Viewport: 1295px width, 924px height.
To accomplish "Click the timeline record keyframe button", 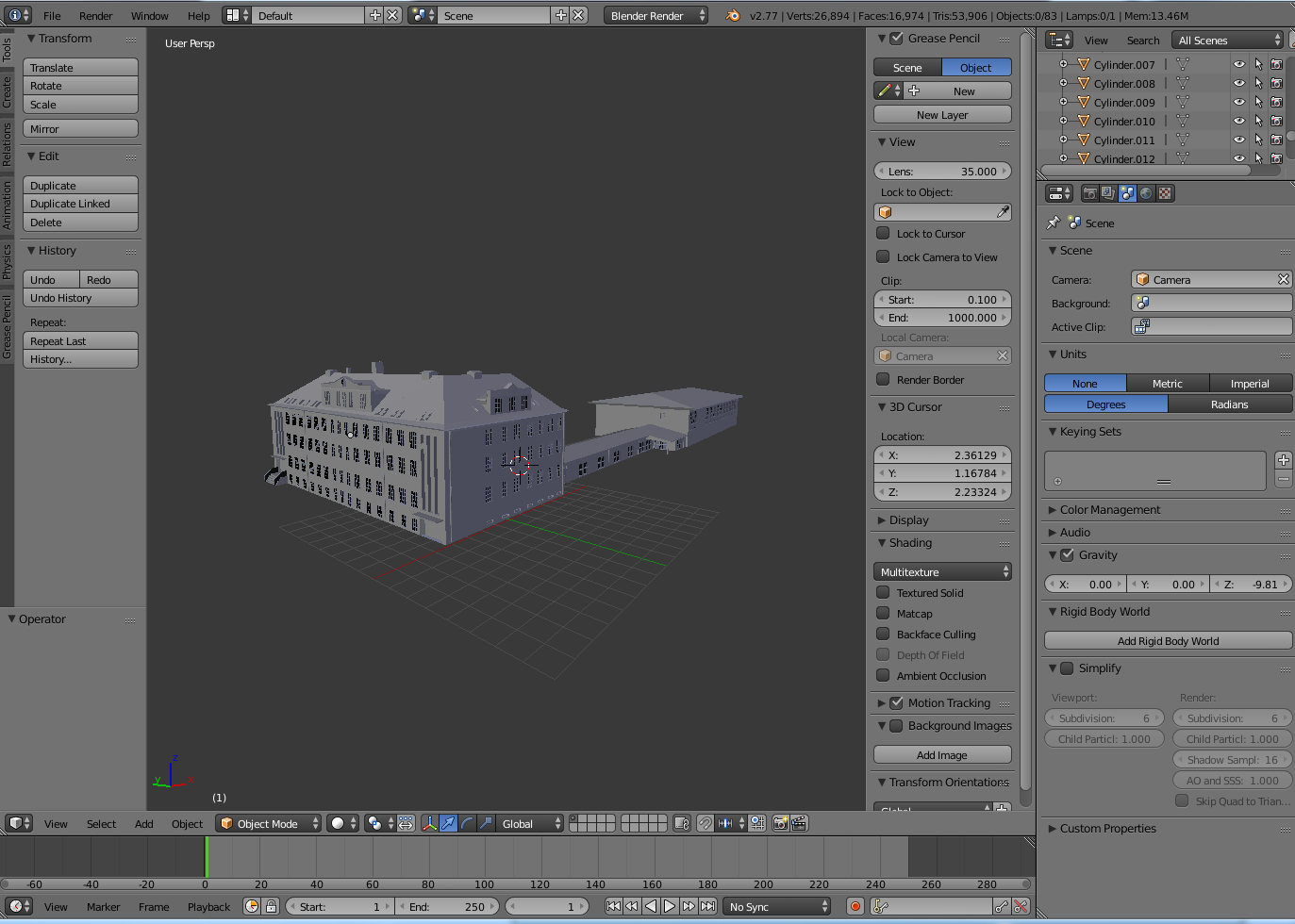I will click(855, 906).
